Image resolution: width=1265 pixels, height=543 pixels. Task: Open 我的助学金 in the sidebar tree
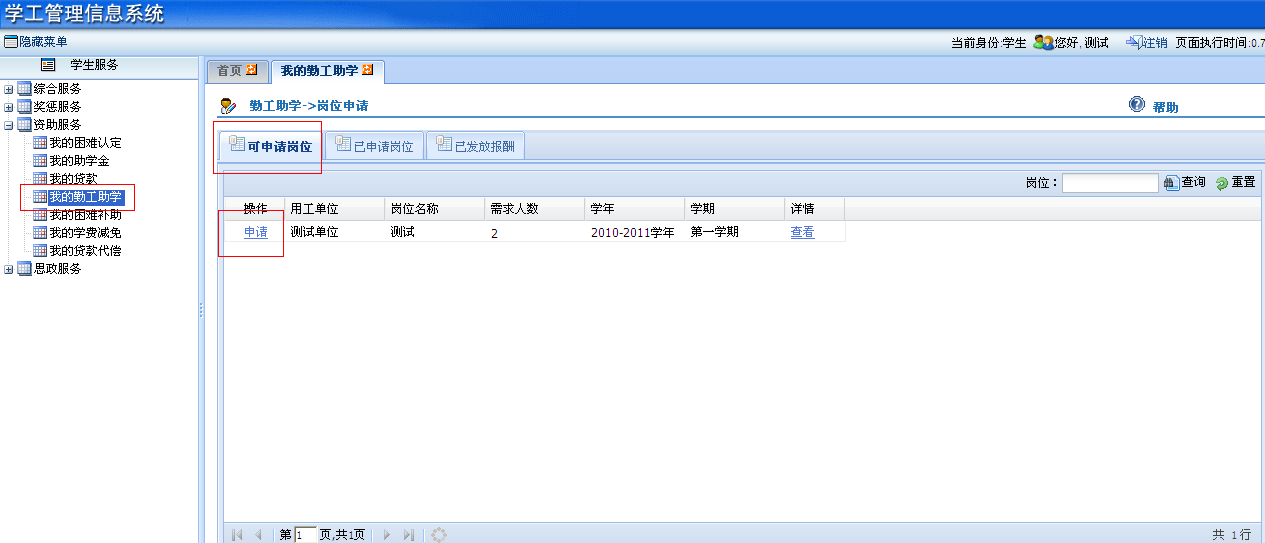point(79,161)
